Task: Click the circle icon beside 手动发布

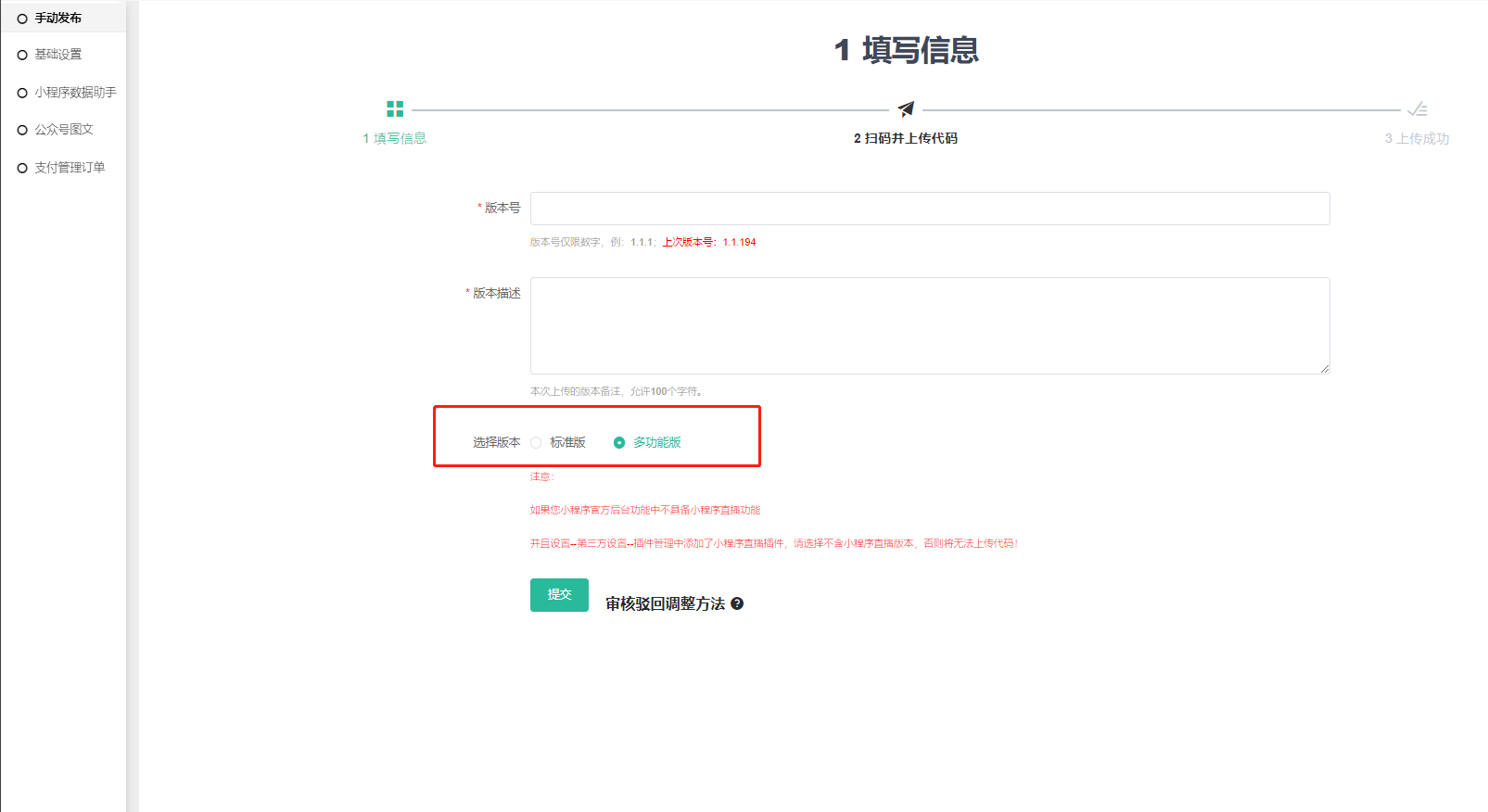Action: click(22, 19)
